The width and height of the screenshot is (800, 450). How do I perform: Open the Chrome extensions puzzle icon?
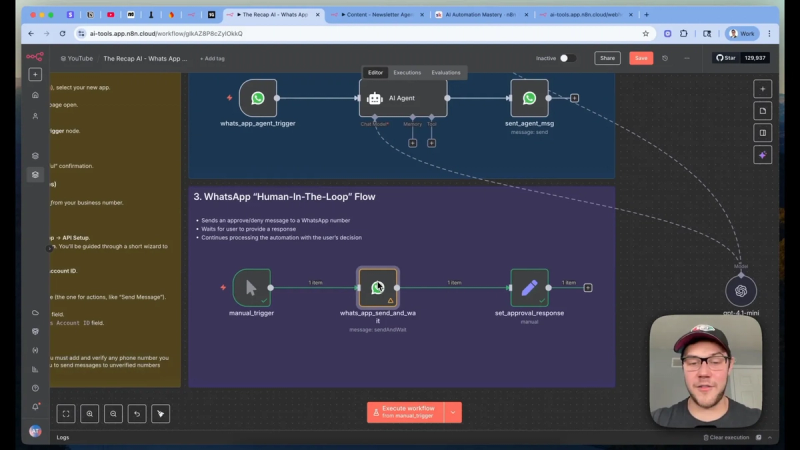point(684,34)
